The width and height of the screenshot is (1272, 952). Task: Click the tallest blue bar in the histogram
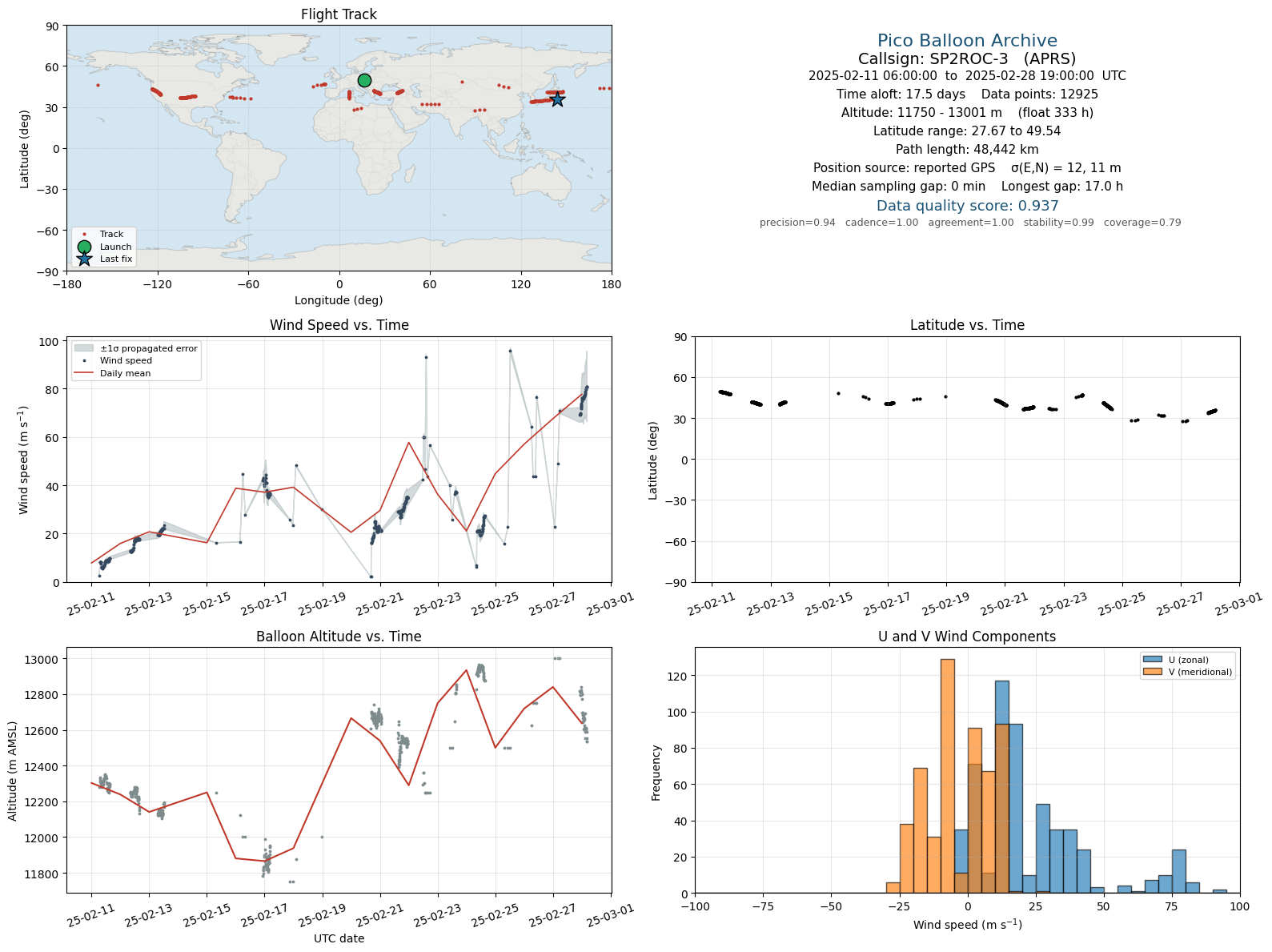pos(1001,787)
